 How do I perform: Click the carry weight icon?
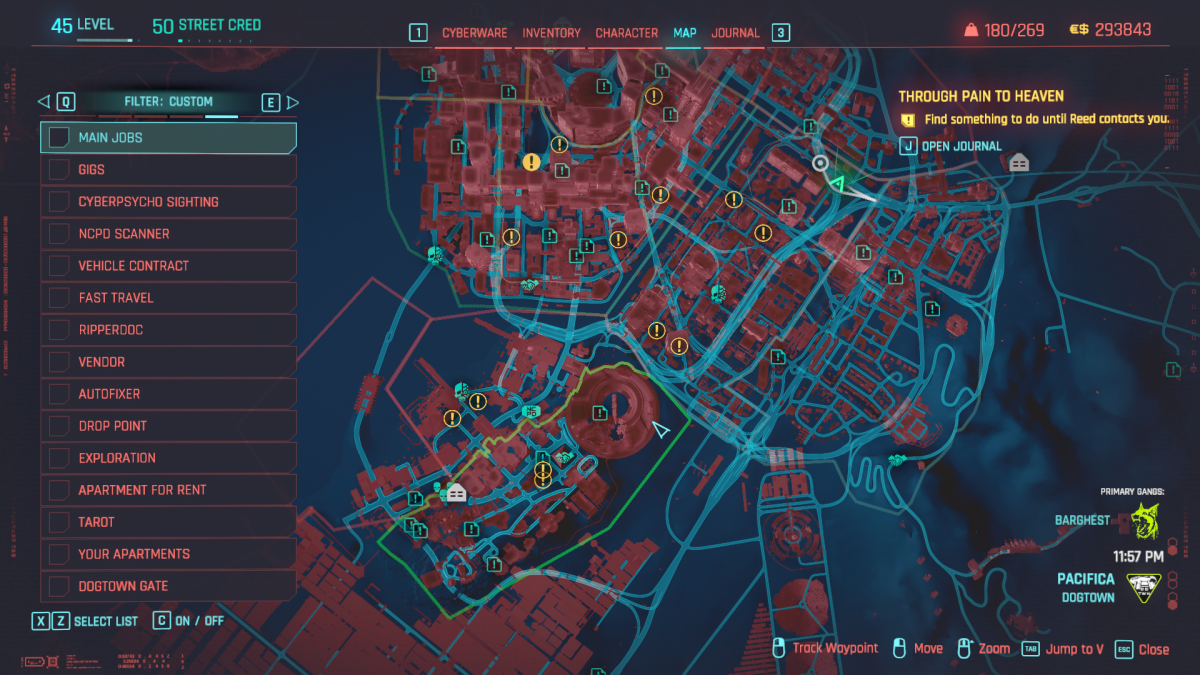click(970, 30)
